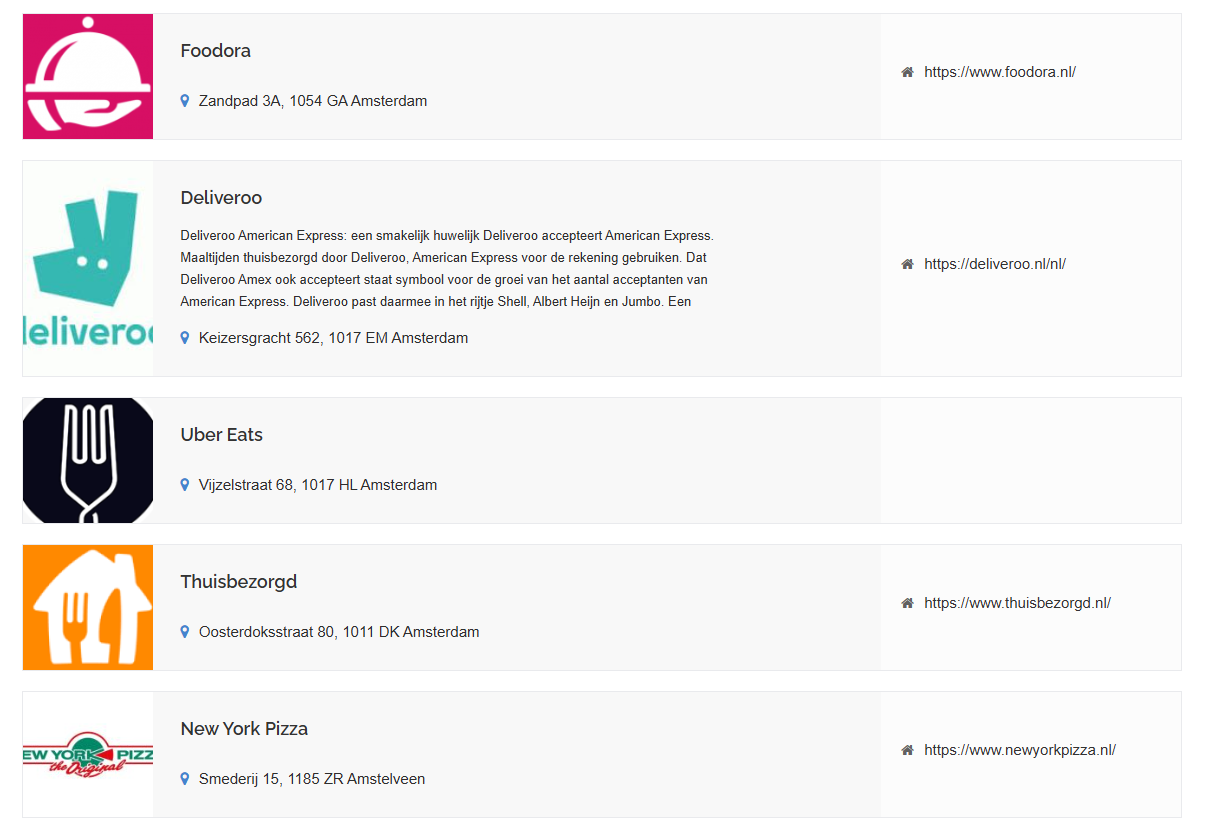Click the home icon beside Deliveroo URL
The image size is (1210, 837).
[907, 264]
